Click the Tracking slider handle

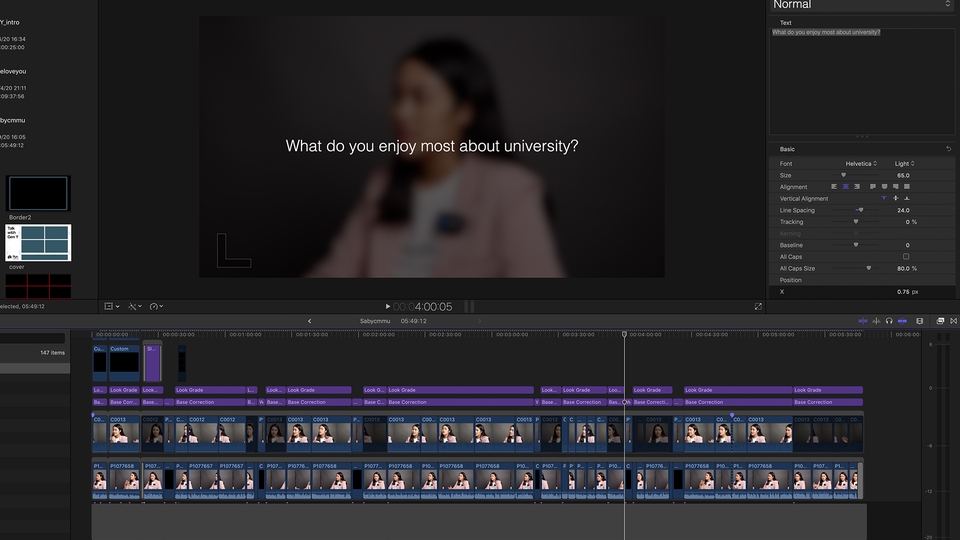tap(856, 222)
